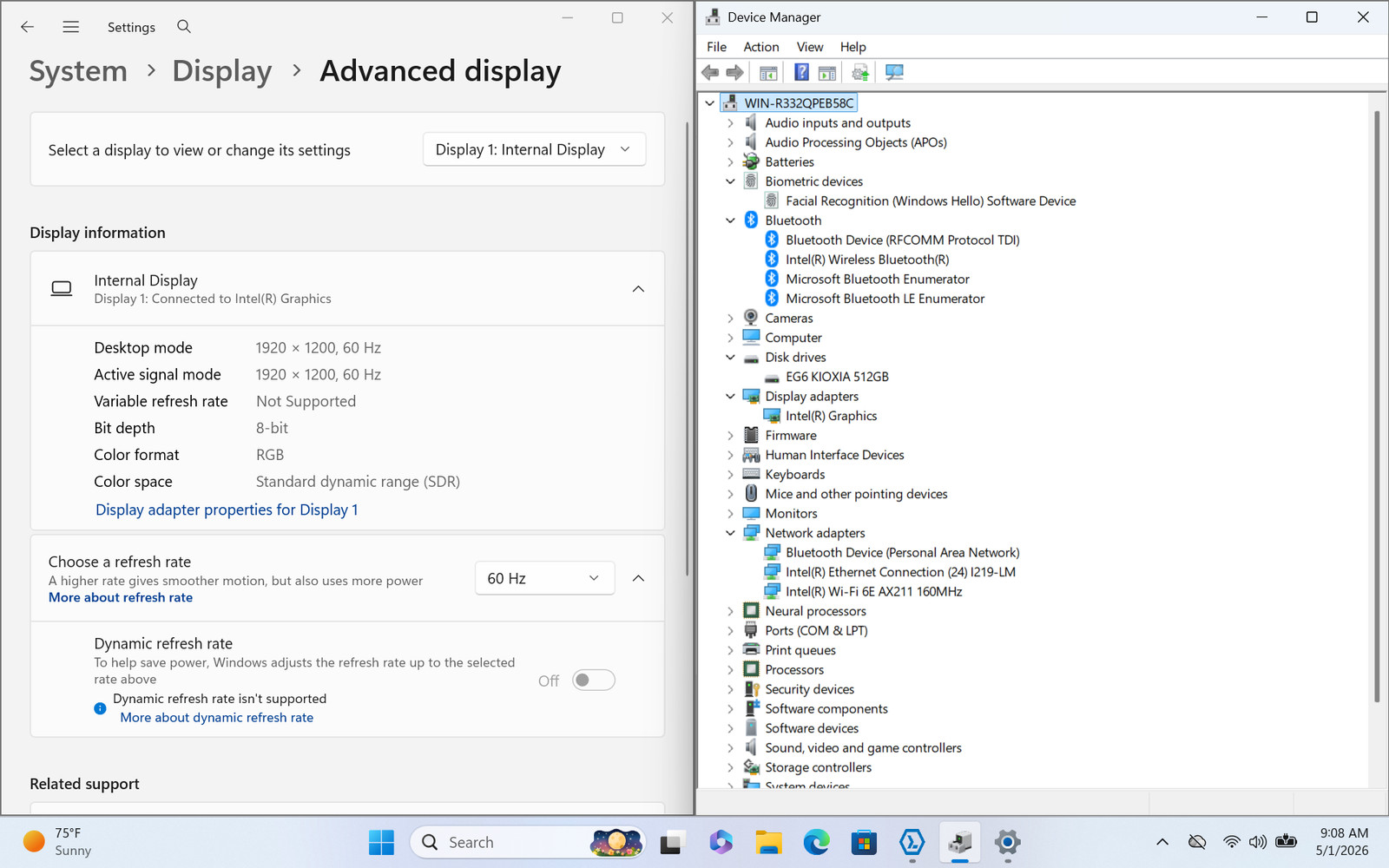Toggle the Dynamic refresh rate switch
This screenshot has height=868, width=1389.
pos(594,681)
